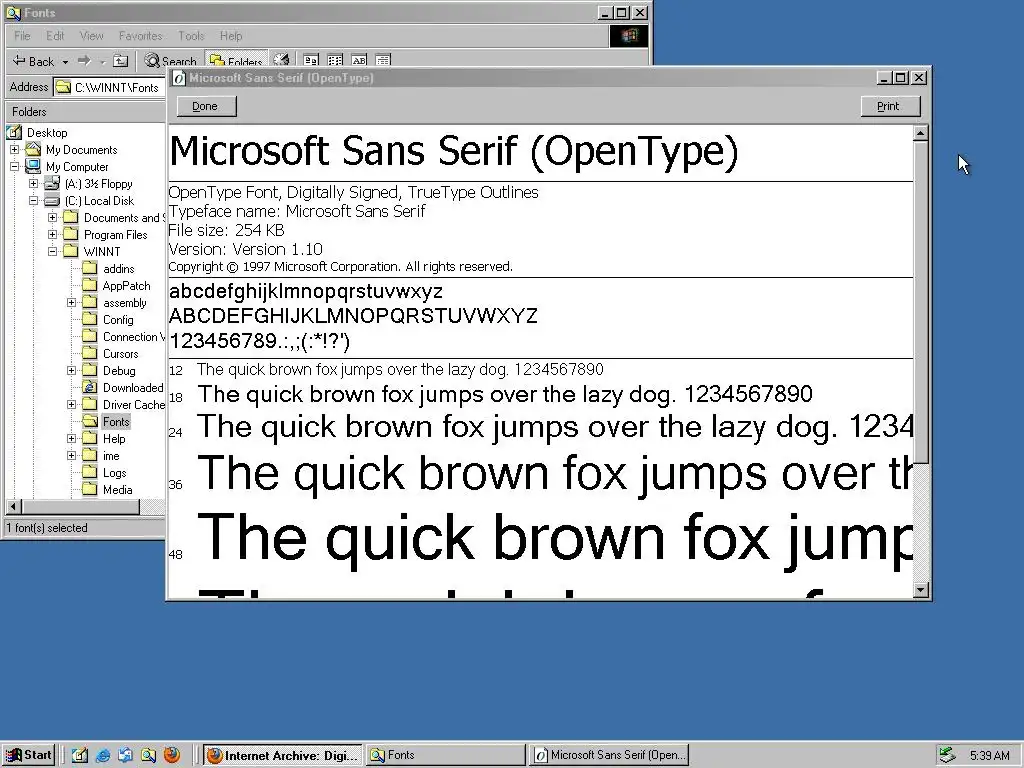This screenshot has width=1024, height=768.
Task: Select Logs folder in tree
Action: [114, 472]
